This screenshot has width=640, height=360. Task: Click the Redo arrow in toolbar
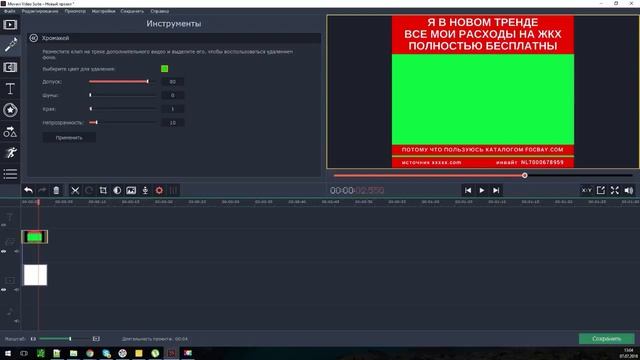[x=42, y=190]
